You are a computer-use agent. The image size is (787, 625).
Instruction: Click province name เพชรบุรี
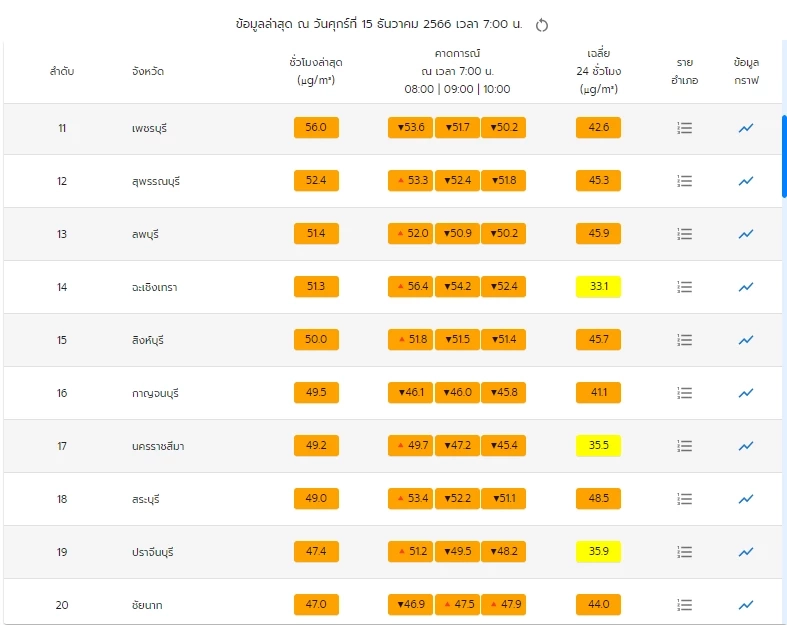click(x=147, y=128)
